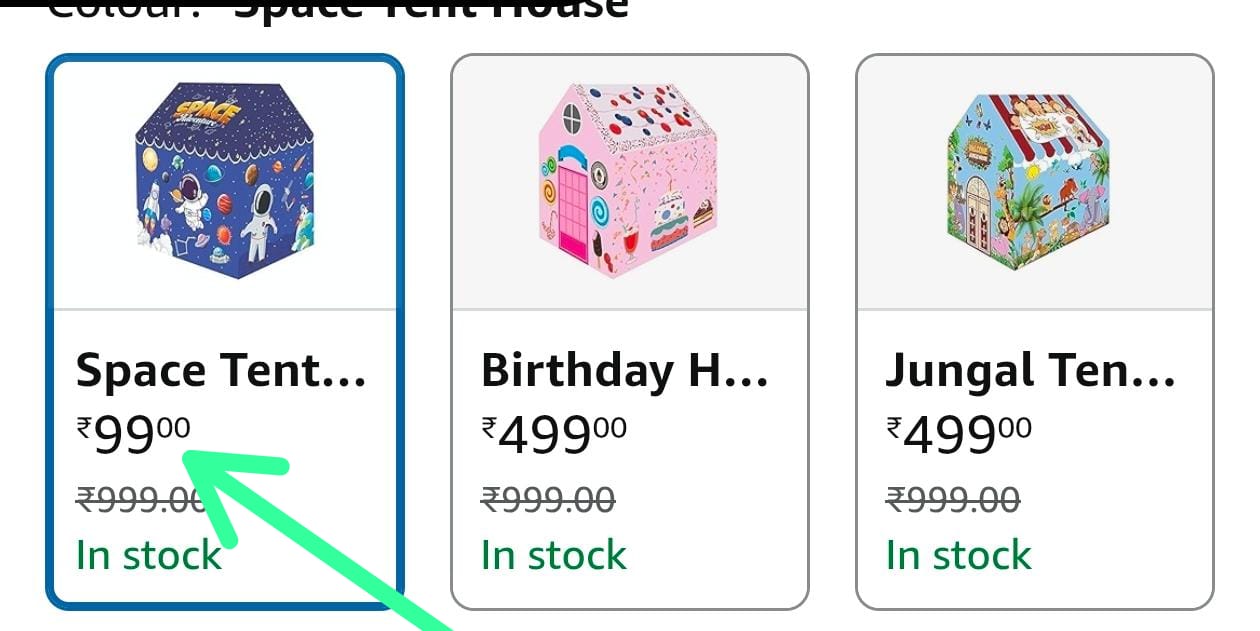Viewport: 1260px width, 631px height.
Task: Select the Space Tent House image thumbnail
Action: click(225, 183)
